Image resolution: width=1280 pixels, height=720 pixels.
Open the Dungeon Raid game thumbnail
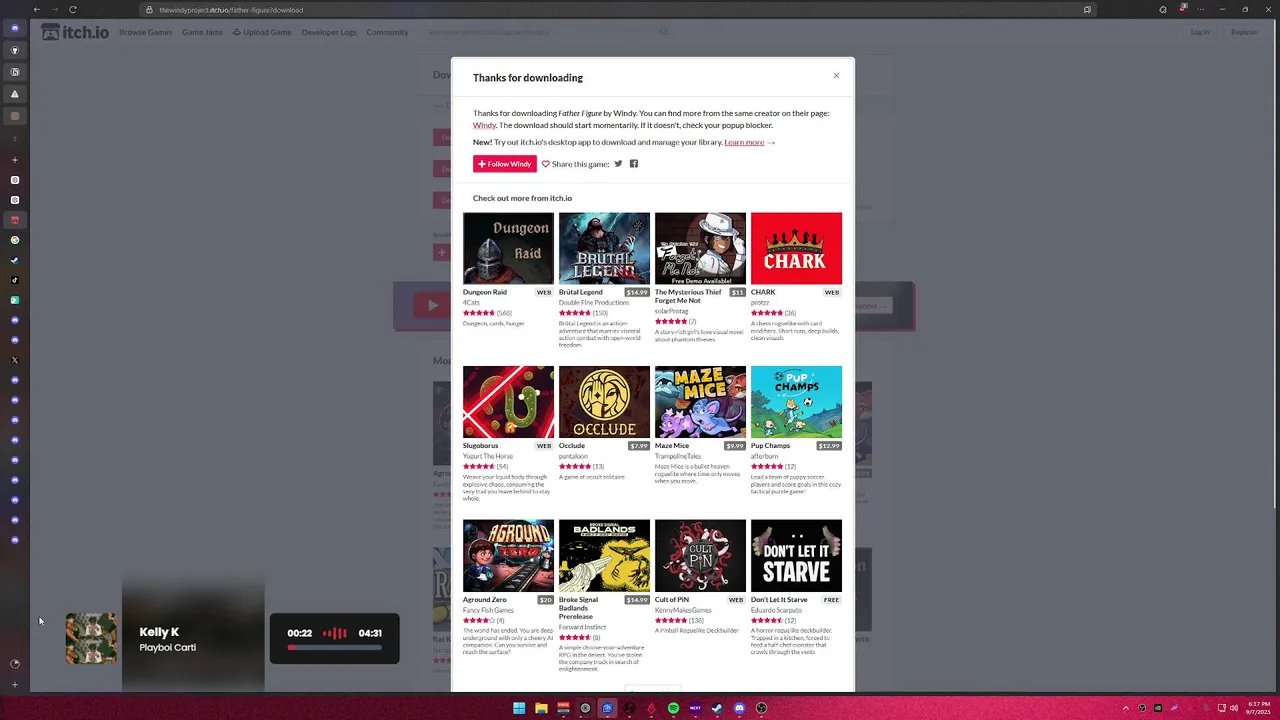[508, 248]
